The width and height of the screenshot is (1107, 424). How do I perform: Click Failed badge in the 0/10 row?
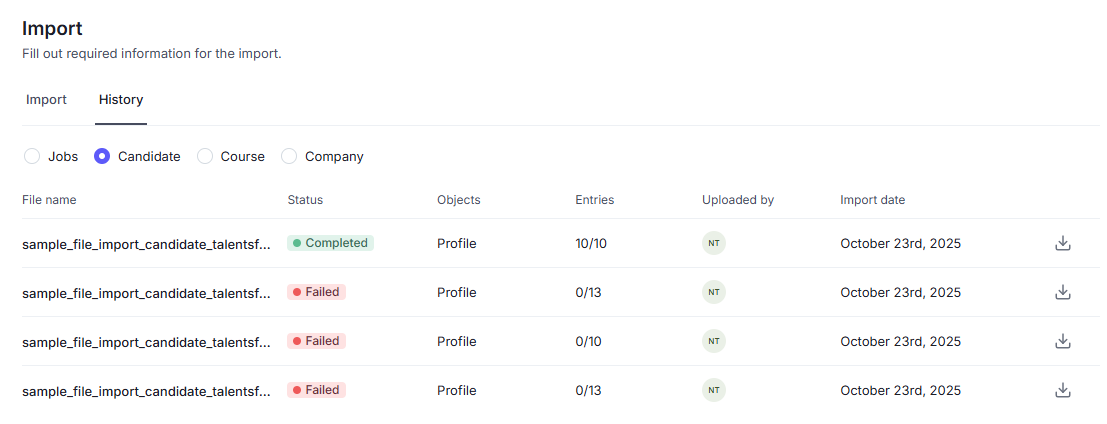click(316, 341)
